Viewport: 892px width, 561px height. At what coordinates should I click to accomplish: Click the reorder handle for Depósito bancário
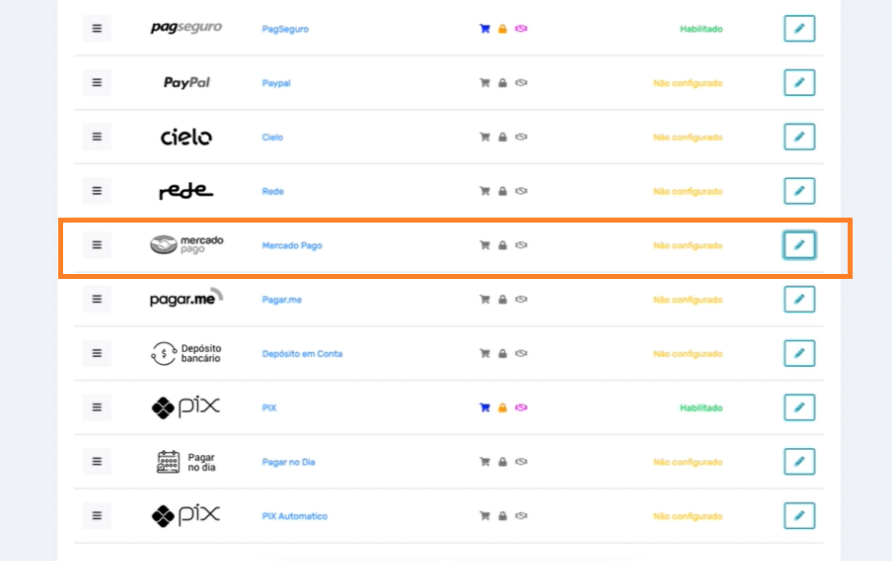coord(97,353)
